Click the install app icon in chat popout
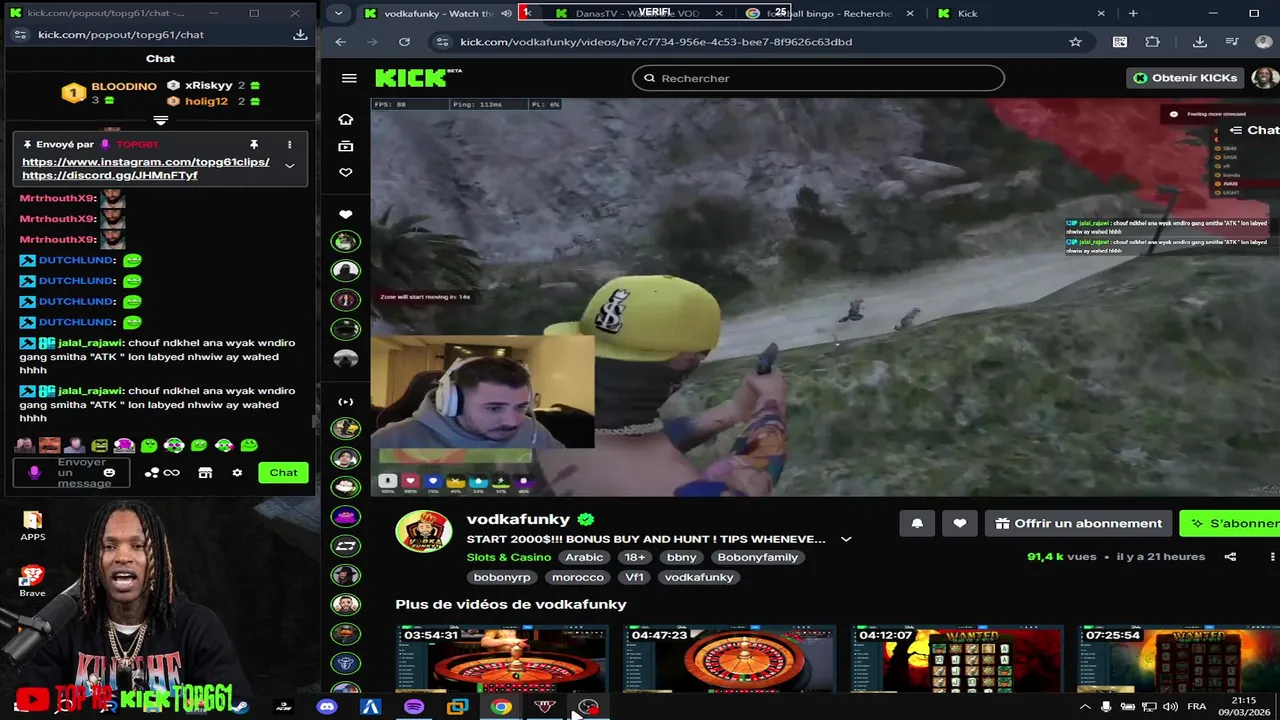Viewport: 1280px width, 720px height. pyautogui.click(x=300, y=34)
